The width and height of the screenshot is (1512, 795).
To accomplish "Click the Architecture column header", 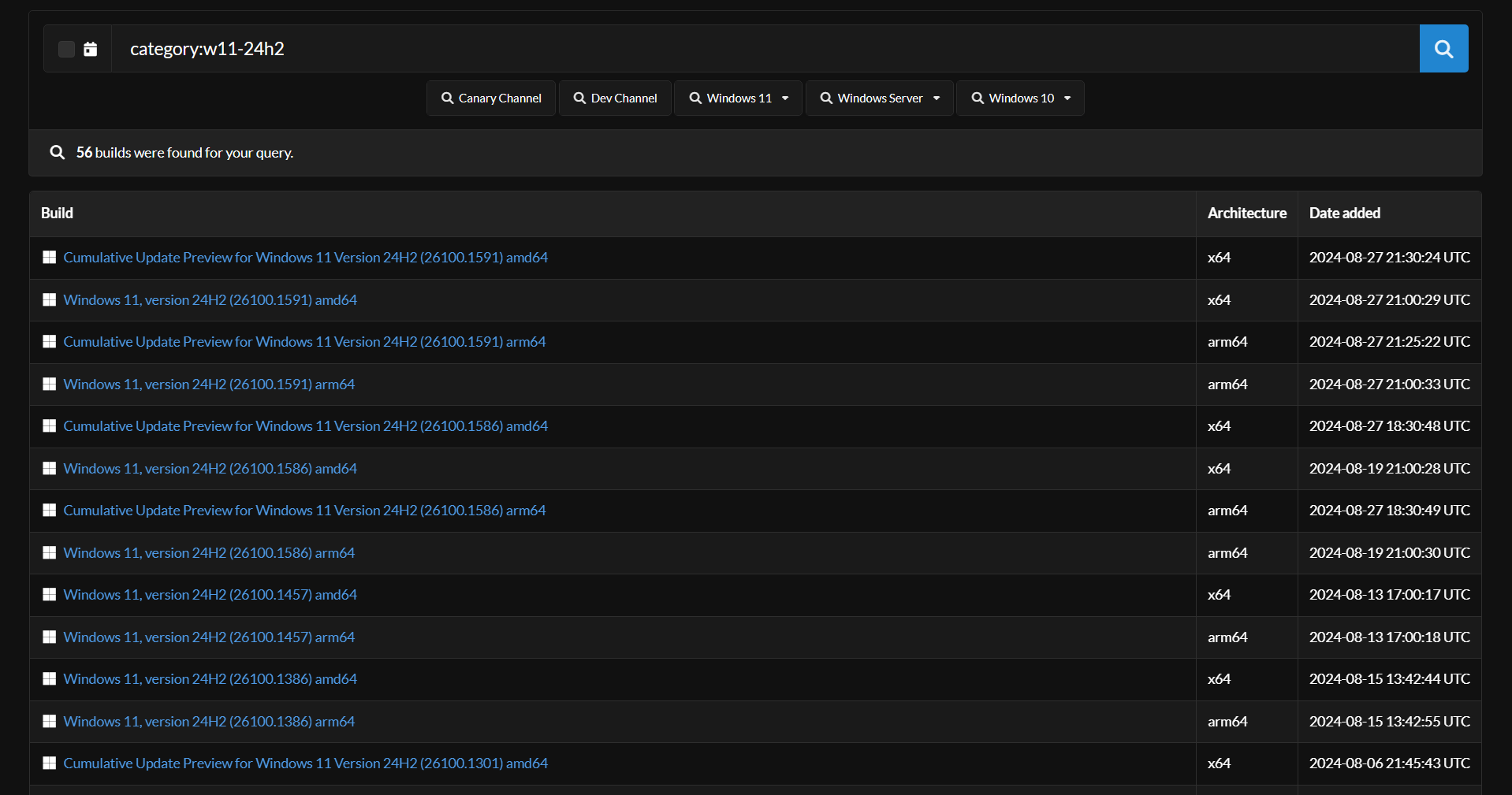I will coord(1247,214).
